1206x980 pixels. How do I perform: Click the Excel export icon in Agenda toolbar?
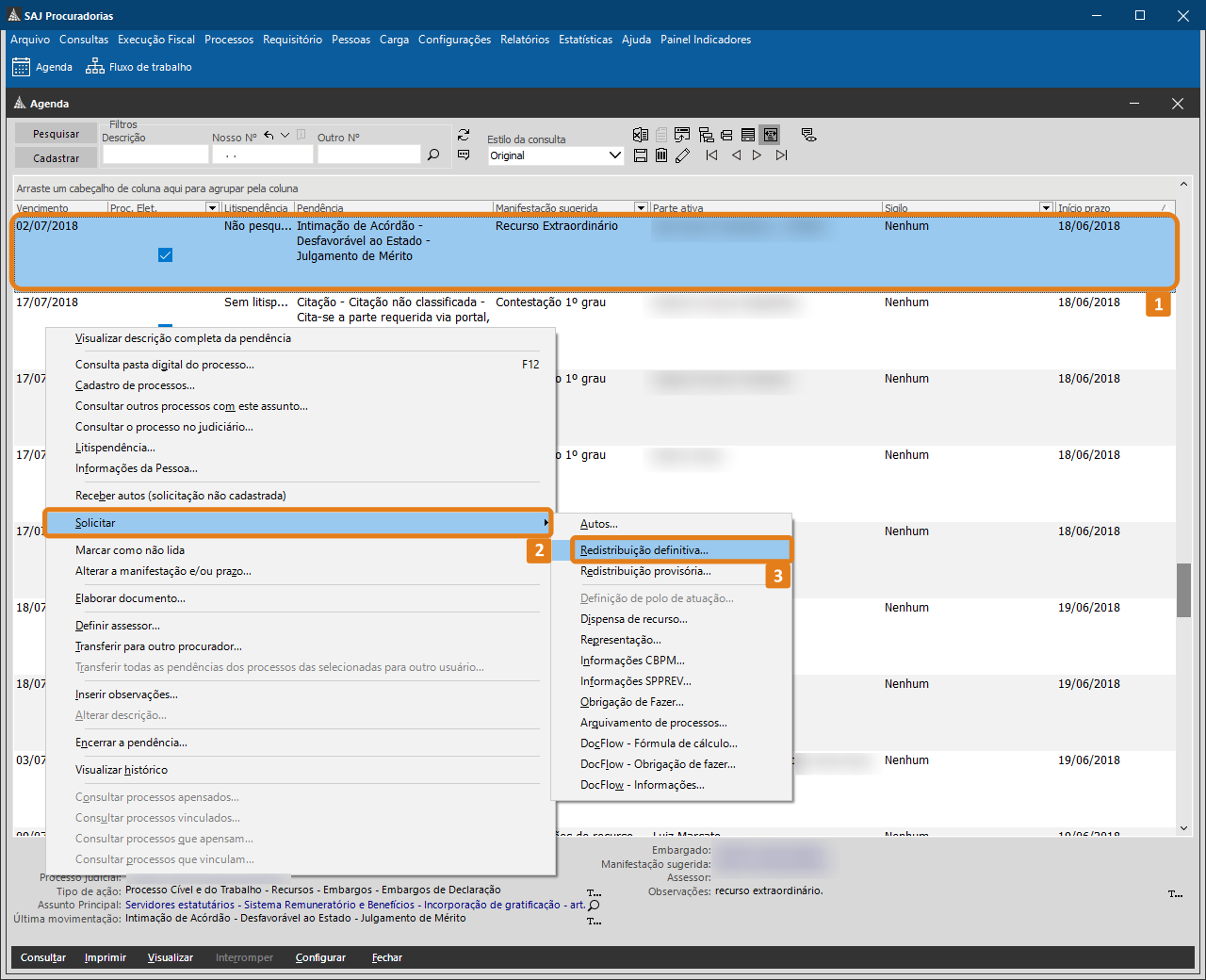tap(641, 135)
